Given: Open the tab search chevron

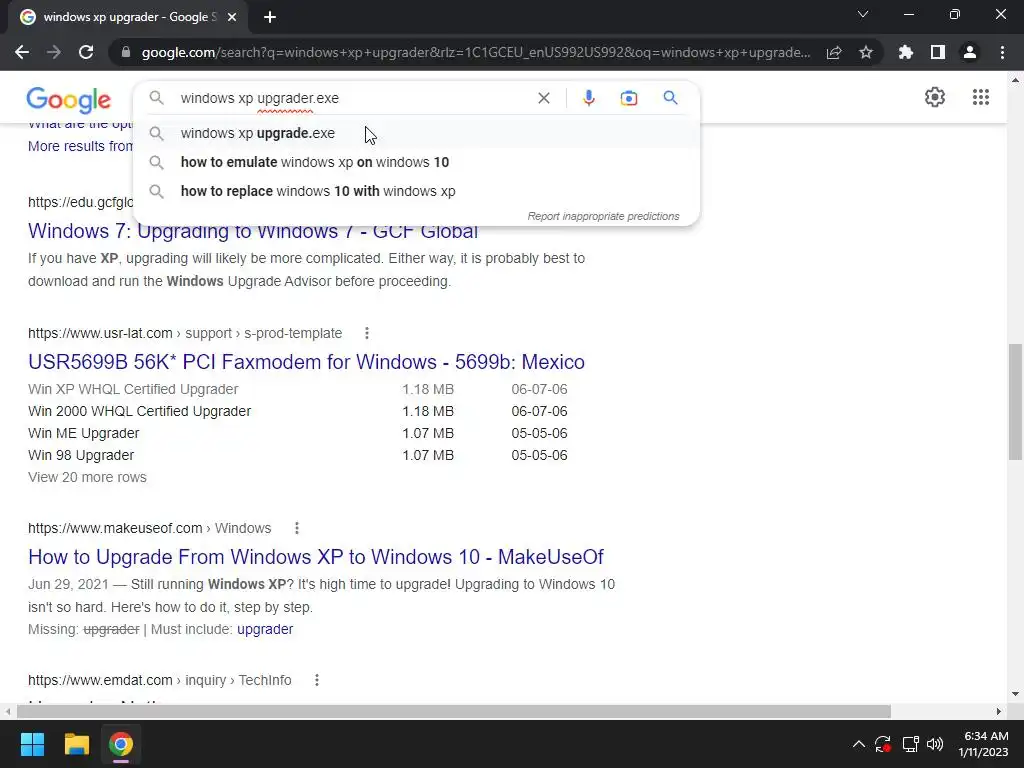Looking at the screenshot, I should click(x=863, y=14).
